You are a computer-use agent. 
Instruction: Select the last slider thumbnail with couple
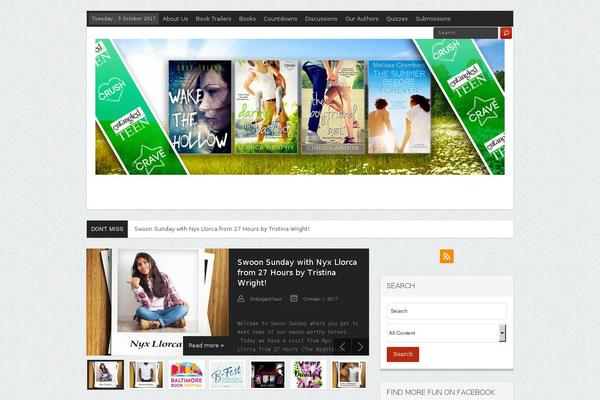point(349,375)
